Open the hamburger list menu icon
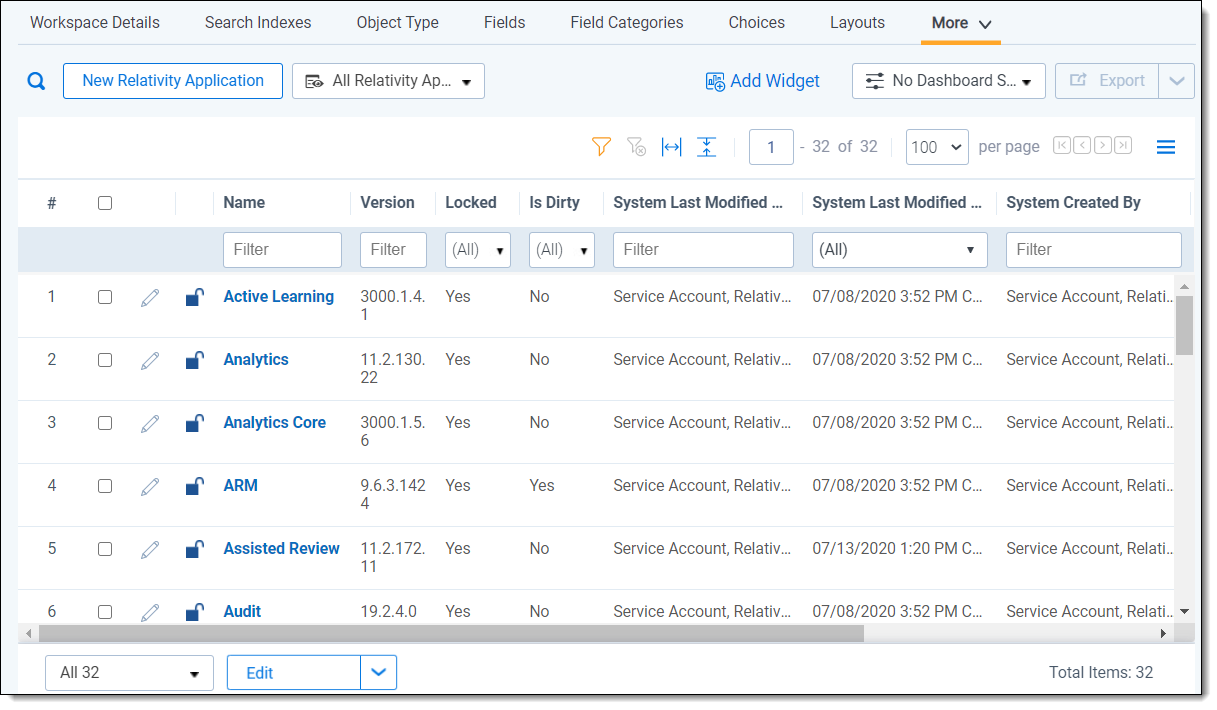The image size is (1217, 710). [x=1165, y=147]
